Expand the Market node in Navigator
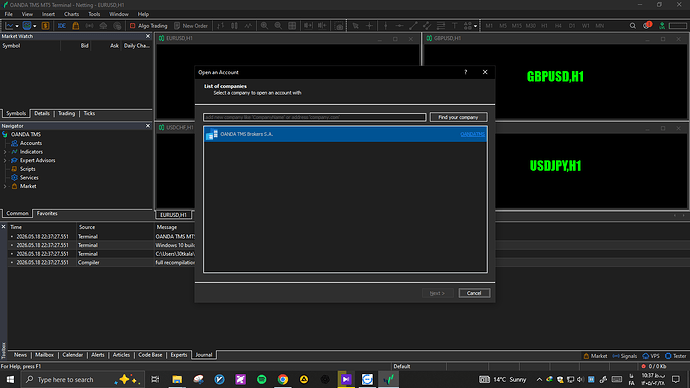Image resolution: width=690 pixels, height=388 pixels. pyautogui.click(x=5, y=187)
